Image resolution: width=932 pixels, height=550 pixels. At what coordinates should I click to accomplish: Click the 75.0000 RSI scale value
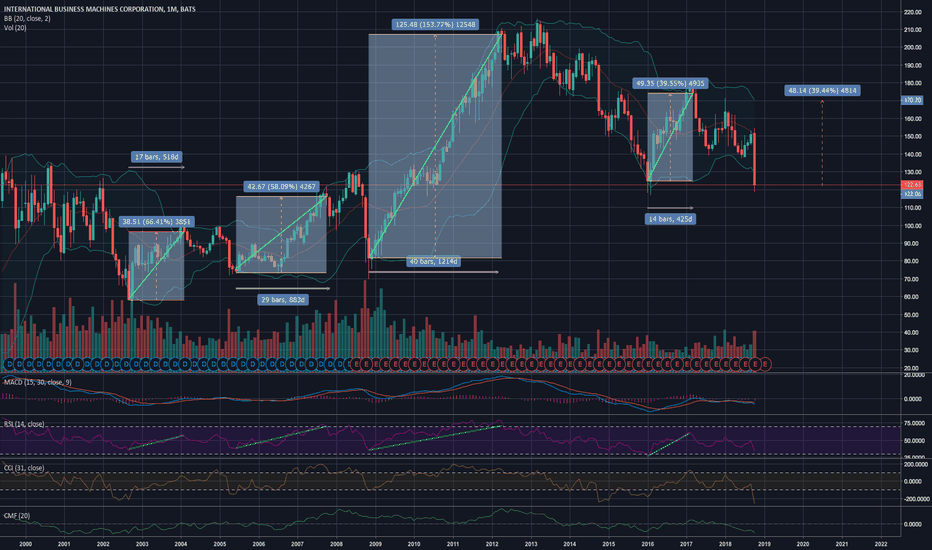912,423
